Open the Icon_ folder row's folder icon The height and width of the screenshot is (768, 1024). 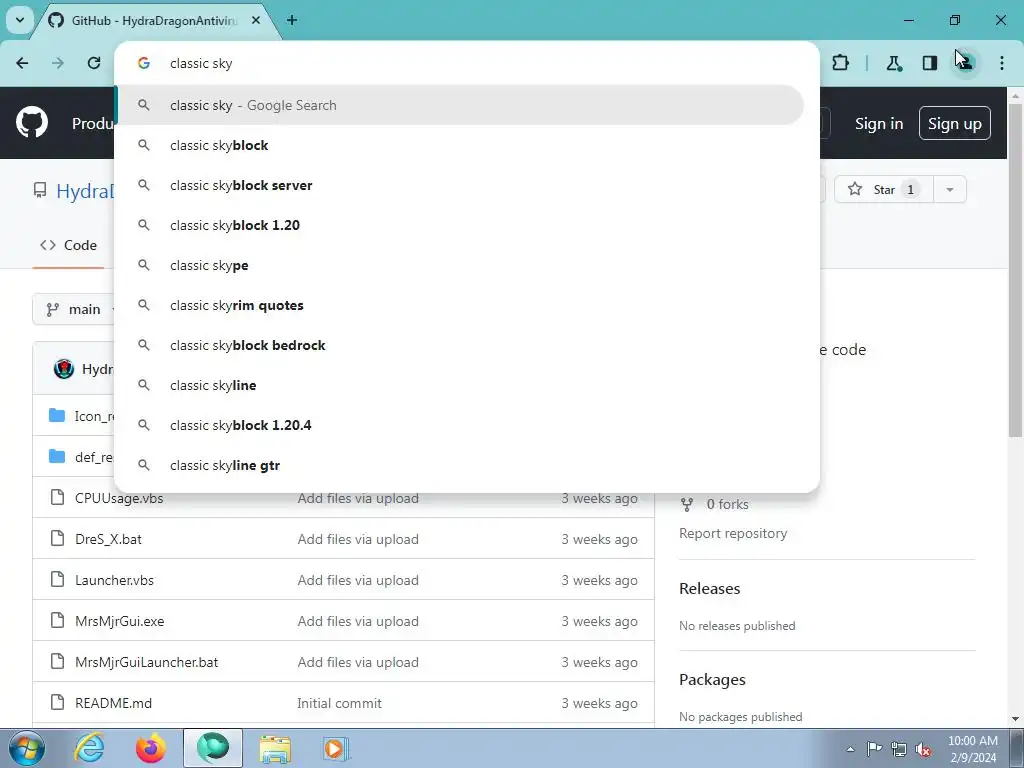pos(57,415)
